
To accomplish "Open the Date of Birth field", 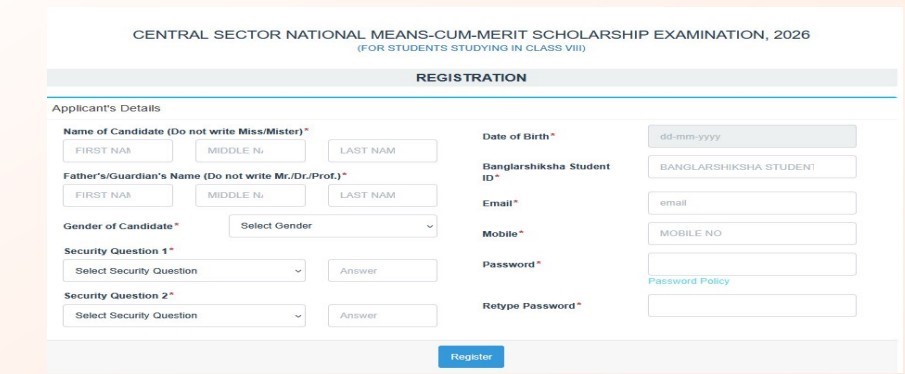I will [752, 137].
